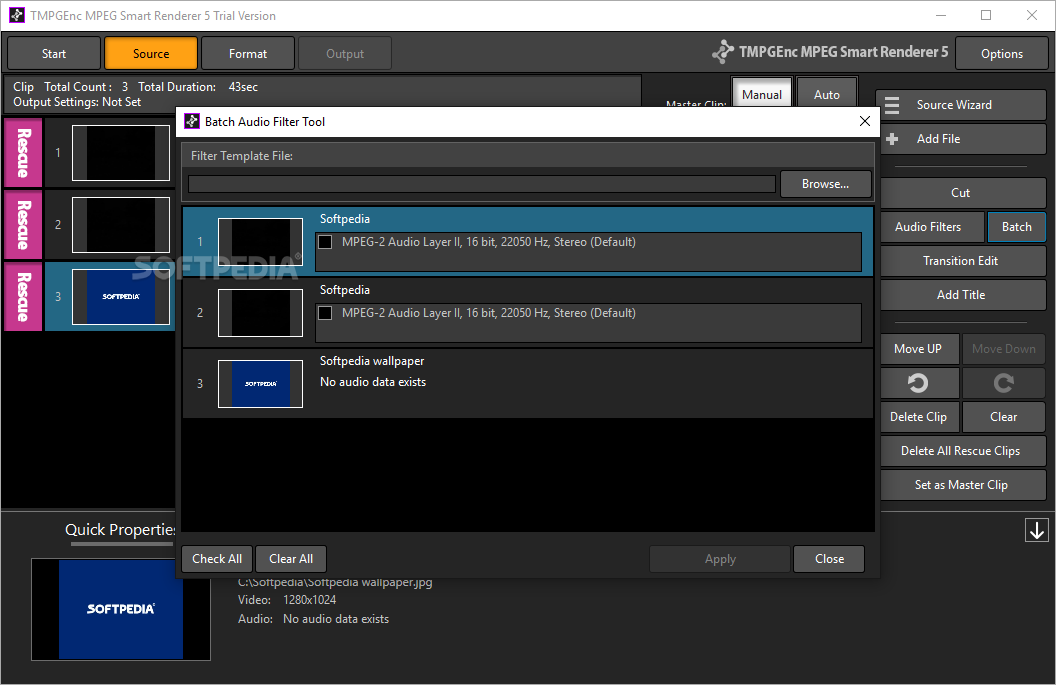The height and width of the screenshot is (685, 1056).
Task: Click the Batch button beside Audio Filters
Action: (x=1016, y=227)
